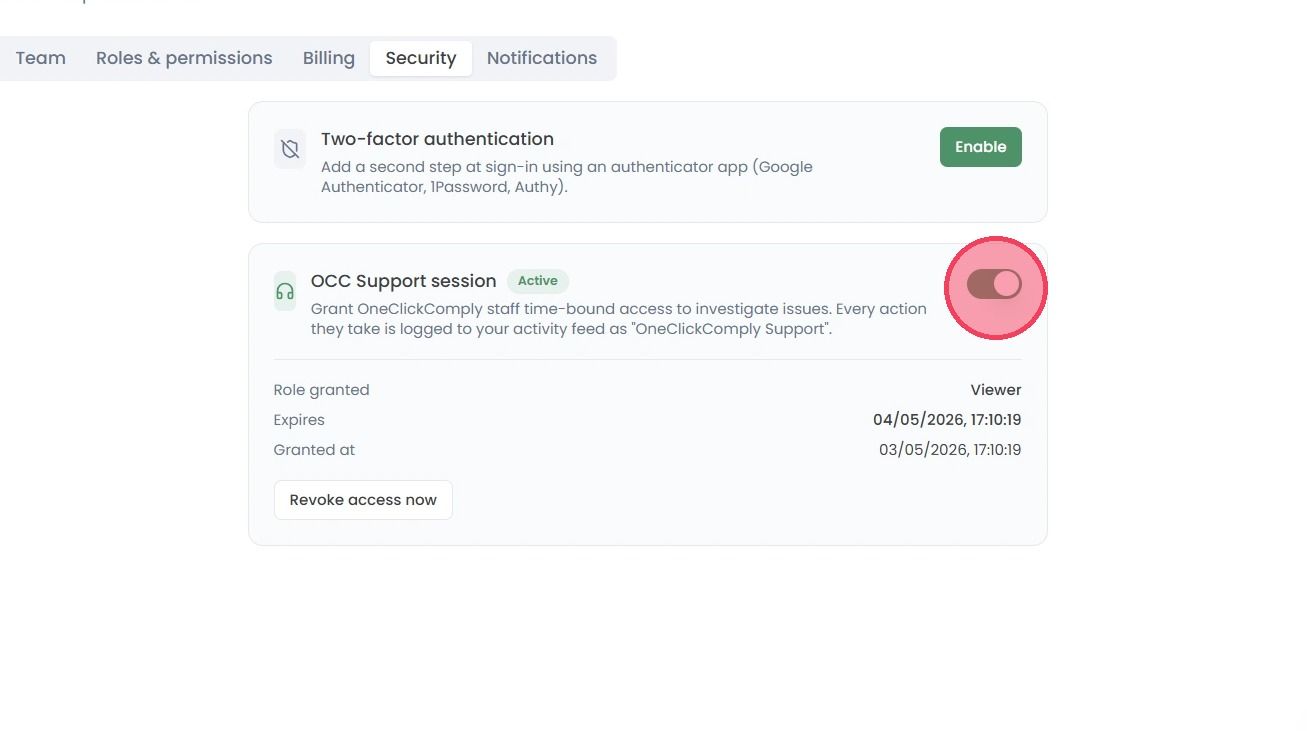
Task: Select the Security tab
Action: click(x=421, y=58)
